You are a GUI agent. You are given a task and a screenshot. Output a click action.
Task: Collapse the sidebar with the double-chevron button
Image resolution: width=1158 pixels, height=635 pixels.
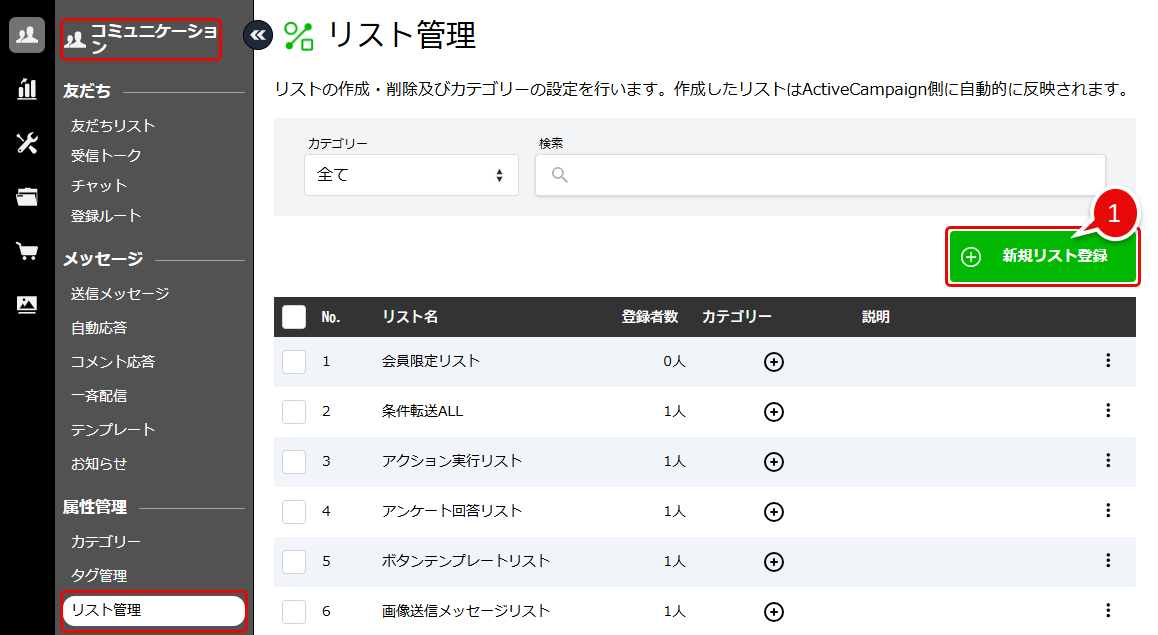click(x=258, y=34)
